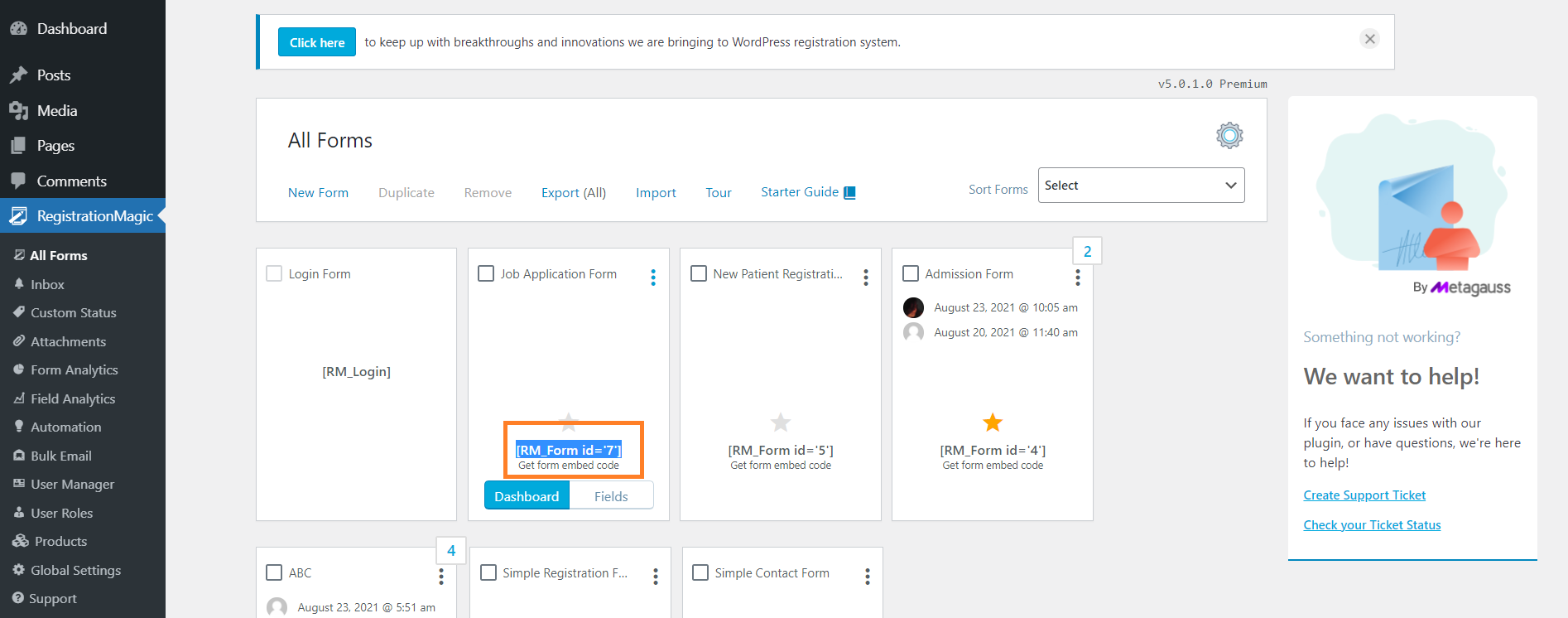The height and width of the screenshot is (618, 1568).
Task: Open the All Forms settings gear icon
Action: (x=1229, y=135)
